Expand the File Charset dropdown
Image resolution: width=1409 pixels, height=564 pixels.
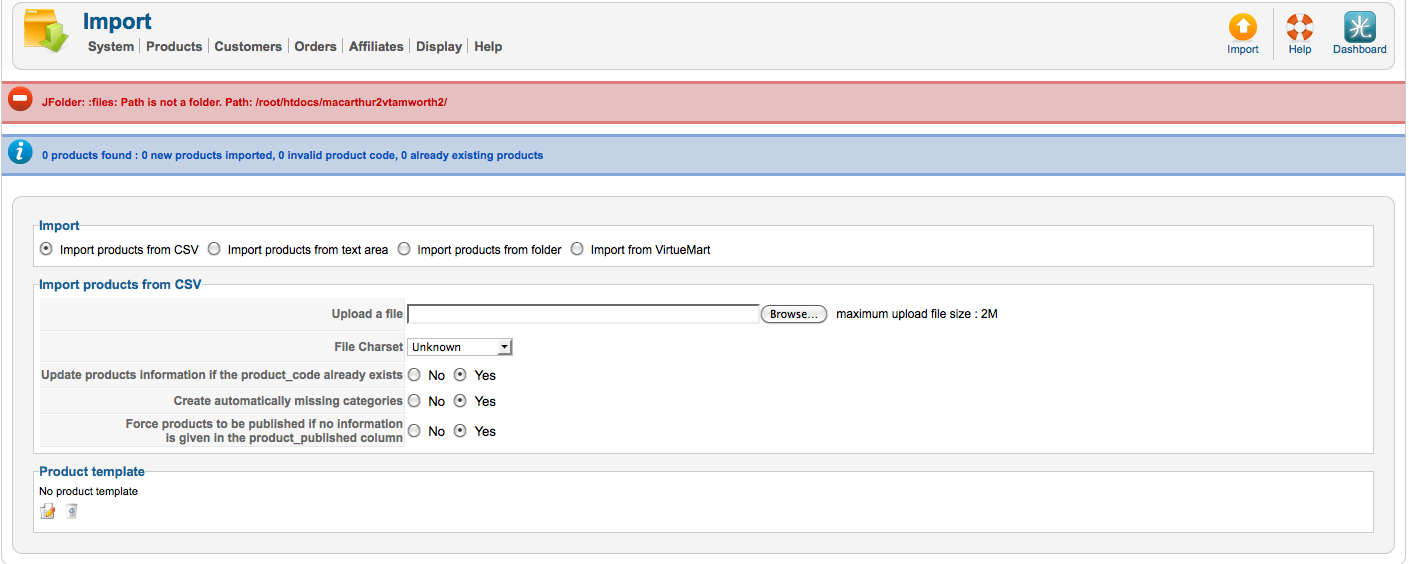[460, 347]
